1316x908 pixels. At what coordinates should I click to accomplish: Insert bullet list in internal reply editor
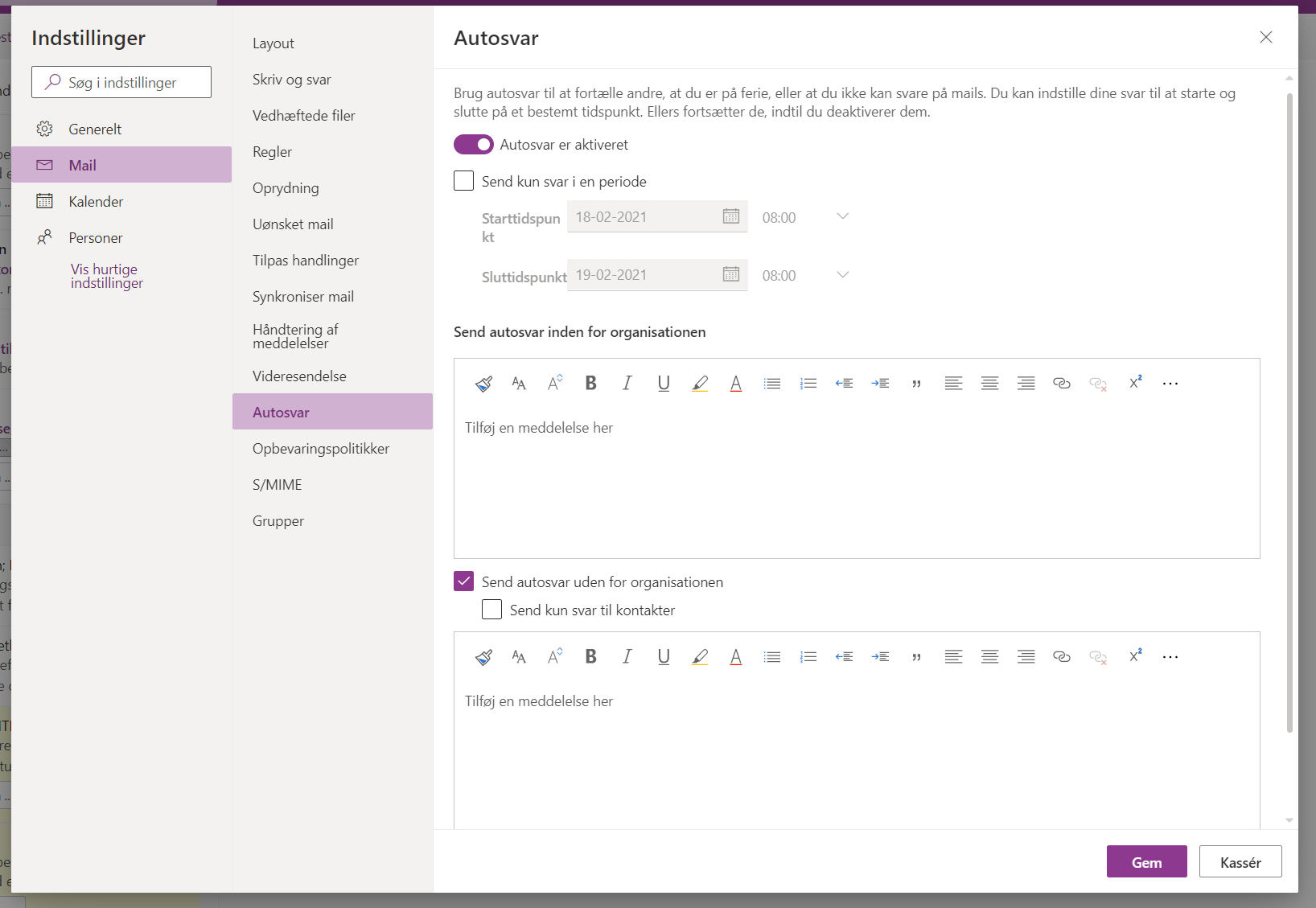point(772,384)
